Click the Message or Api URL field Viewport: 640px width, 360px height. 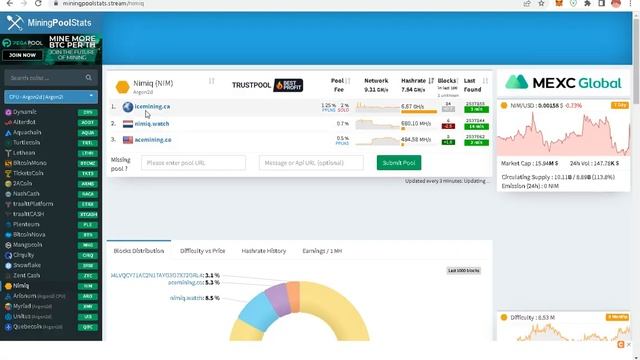click(311, 163)
